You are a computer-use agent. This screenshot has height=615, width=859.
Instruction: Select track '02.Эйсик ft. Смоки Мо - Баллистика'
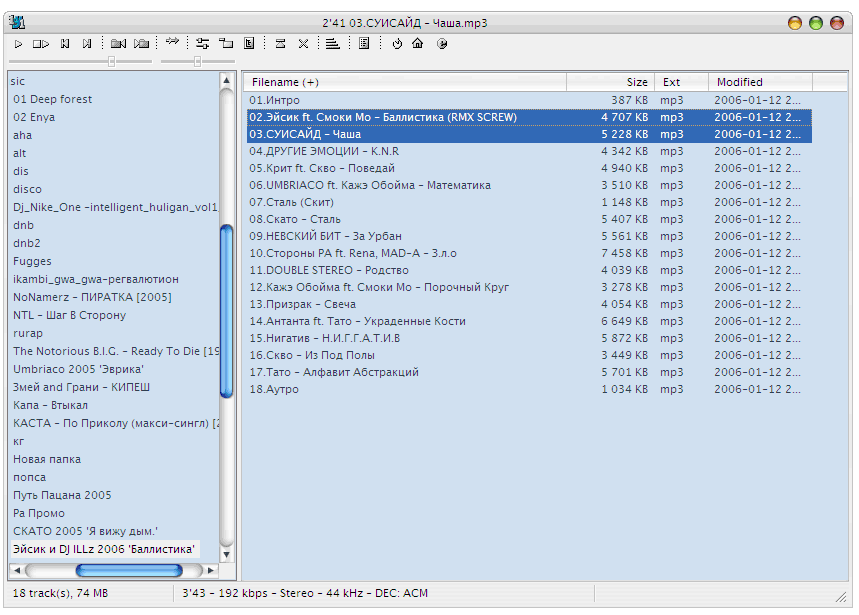[529, 117]
